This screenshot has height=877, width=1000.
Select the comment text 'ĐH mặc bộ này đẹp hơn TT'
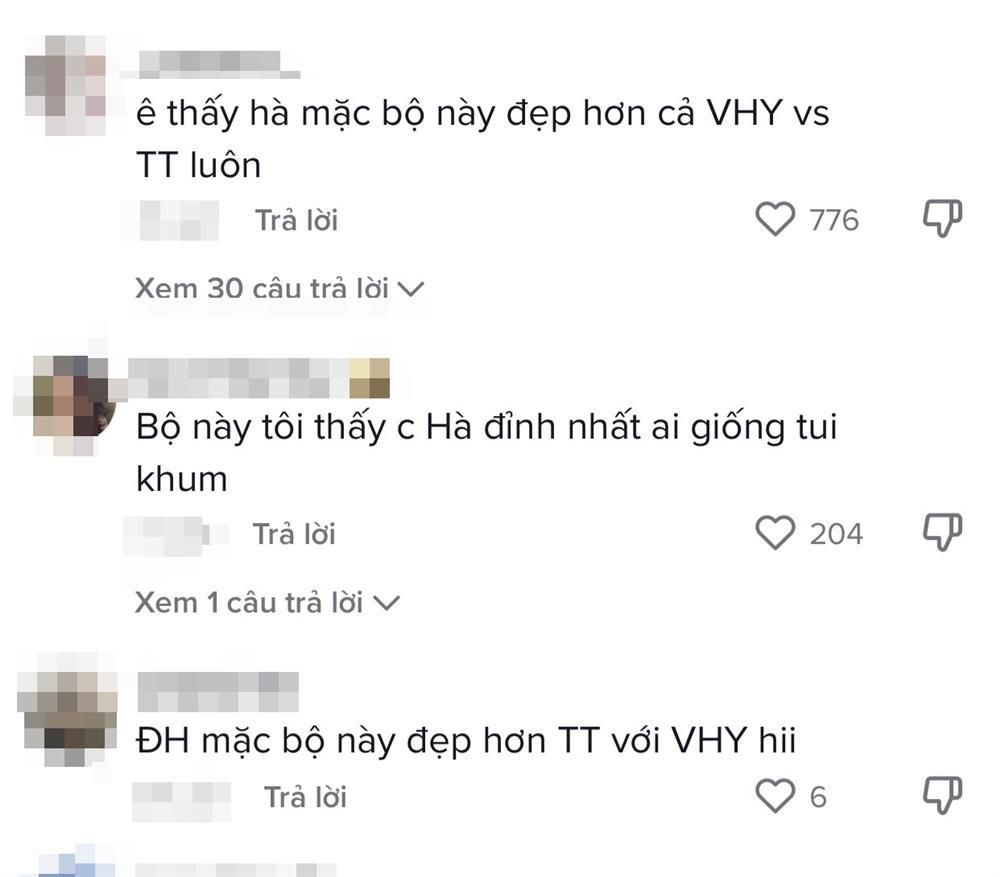click(x=367, y=741)
